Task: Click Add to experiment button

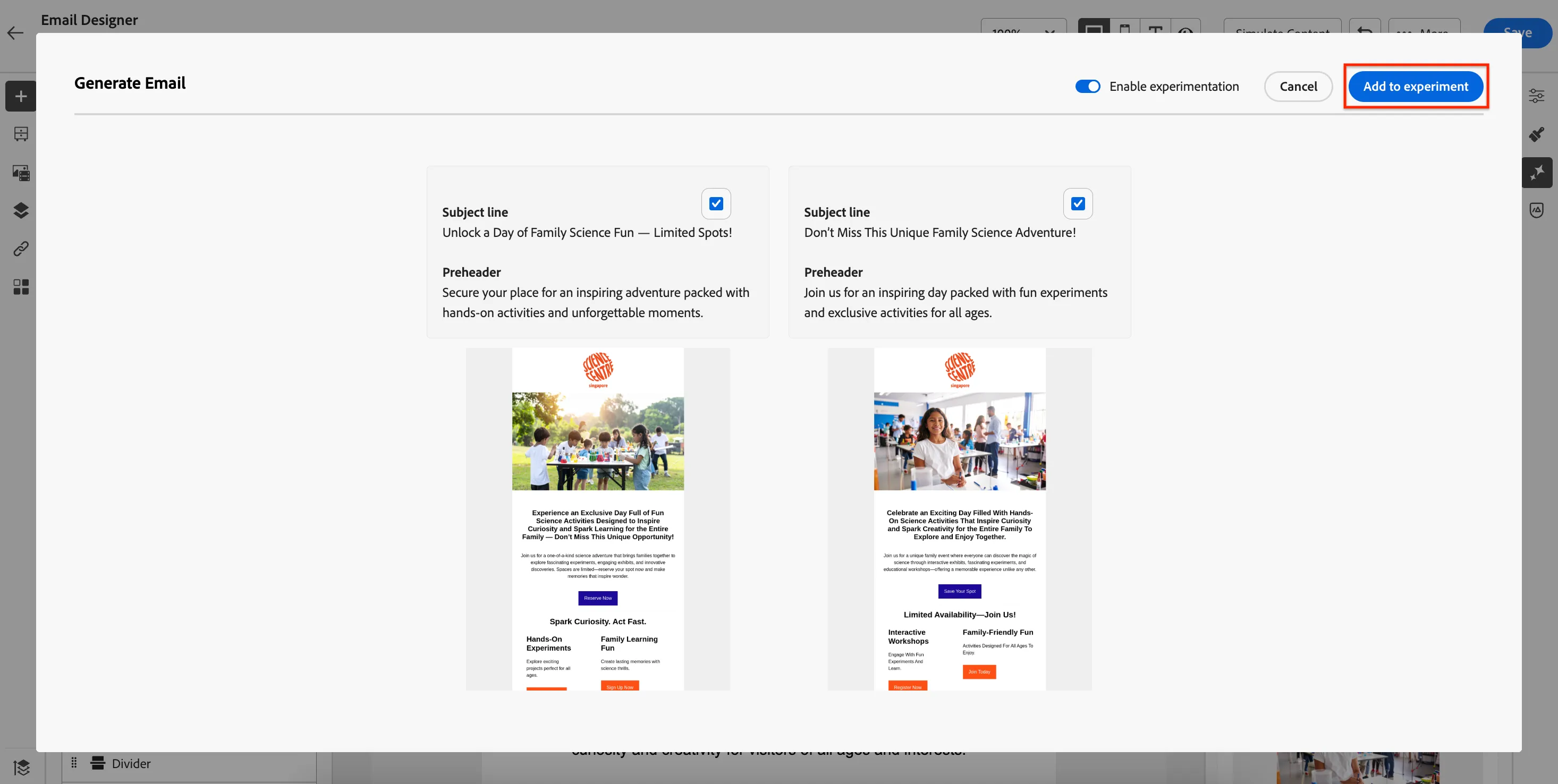Action: [x=1415, y=87]
